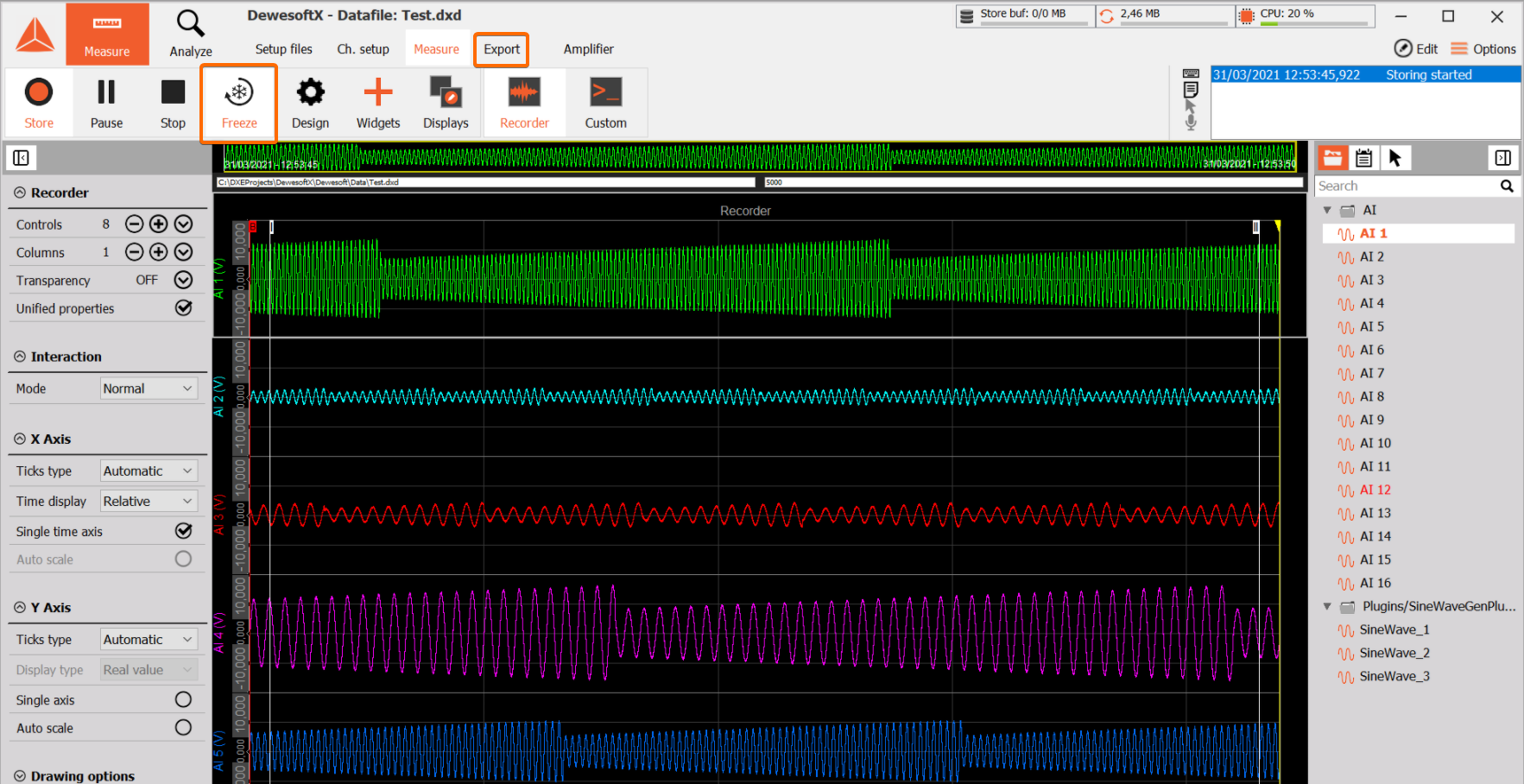Screen dimensions: 1524x784
Task: Open Design mode
Action: tap(310, 103)
